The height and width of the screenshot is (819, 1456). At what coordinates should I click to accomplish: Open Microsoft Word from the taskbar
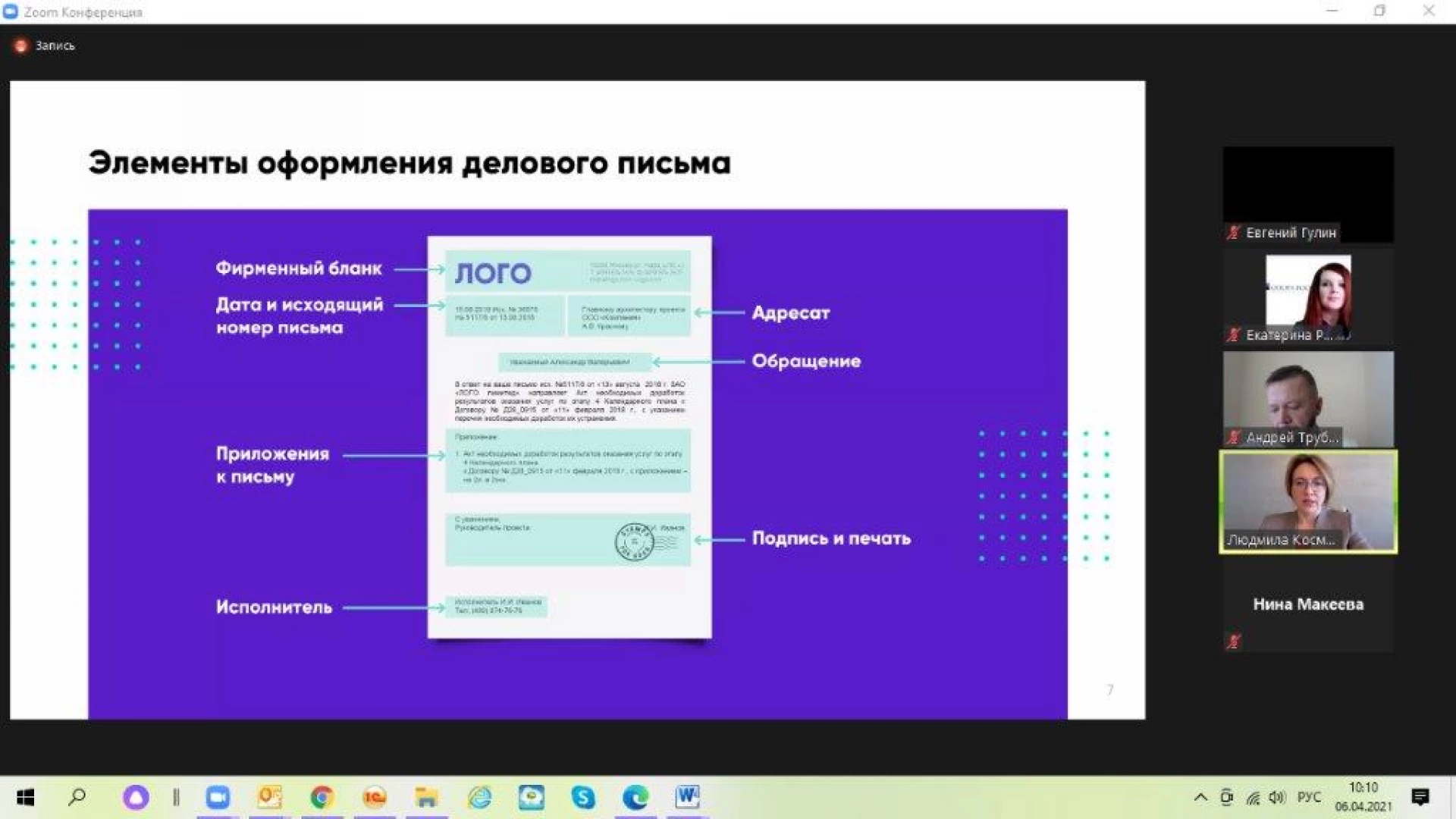(687, 796)
